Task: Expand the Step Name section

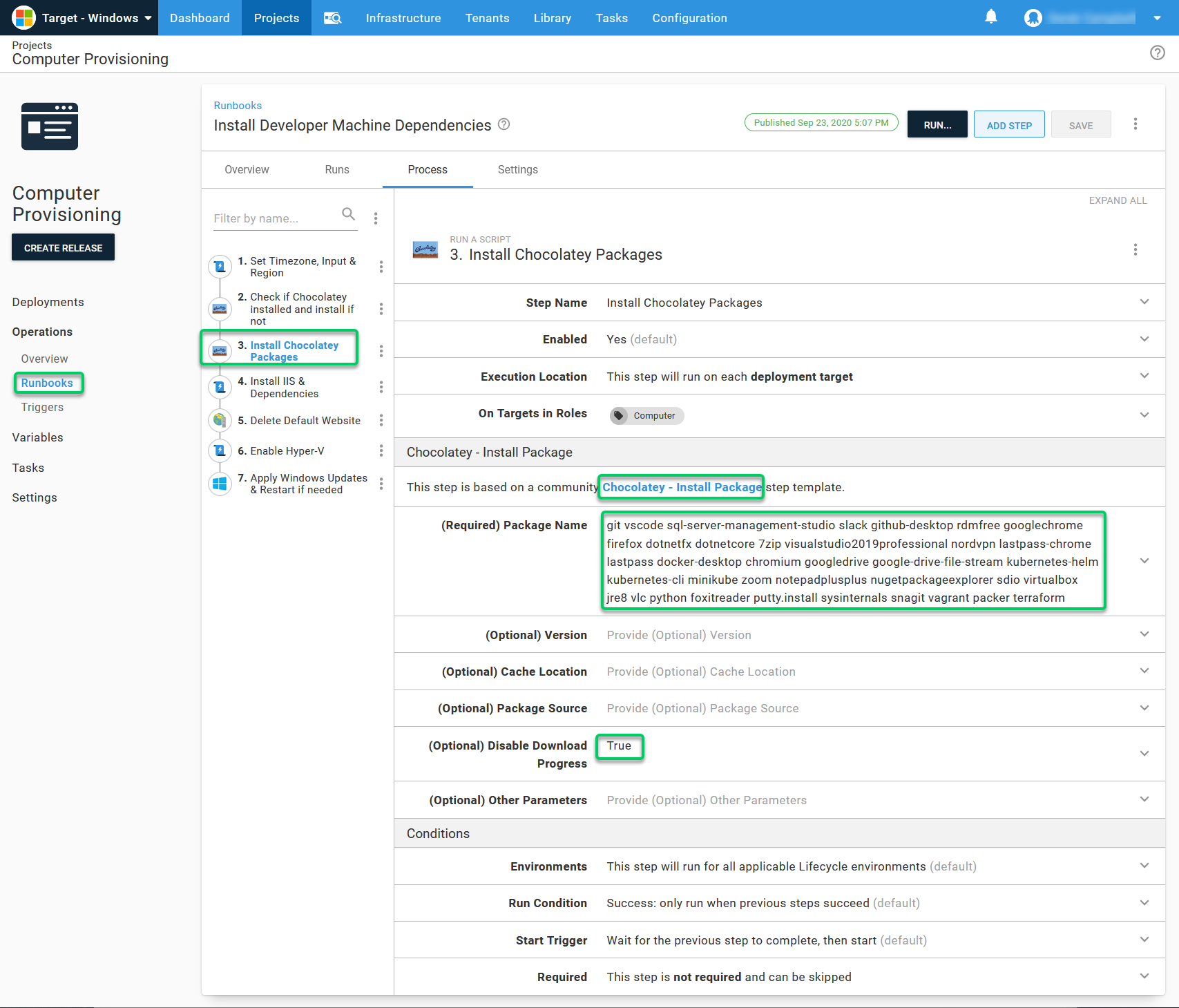Action: coord(1144,302)
